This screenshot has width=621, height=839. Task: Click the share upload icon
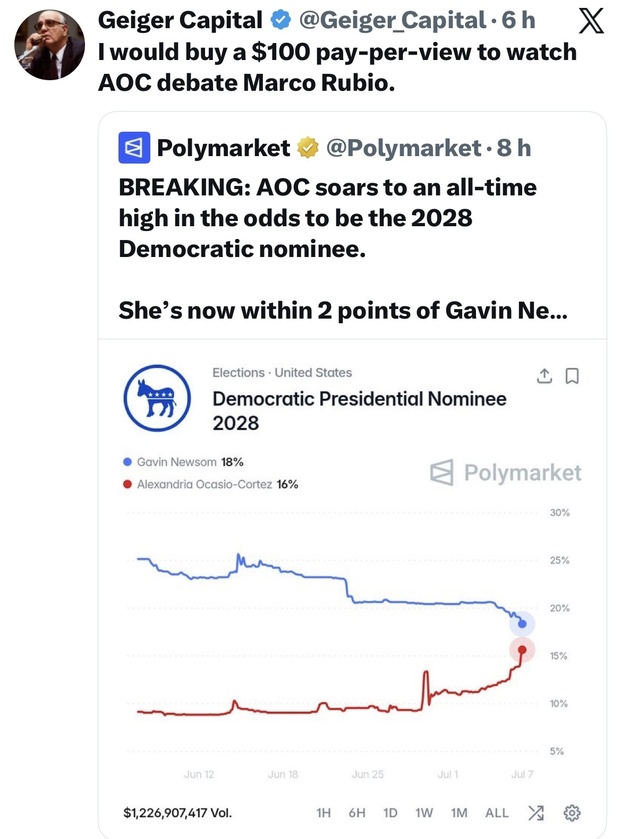click(x=544, y=376)
